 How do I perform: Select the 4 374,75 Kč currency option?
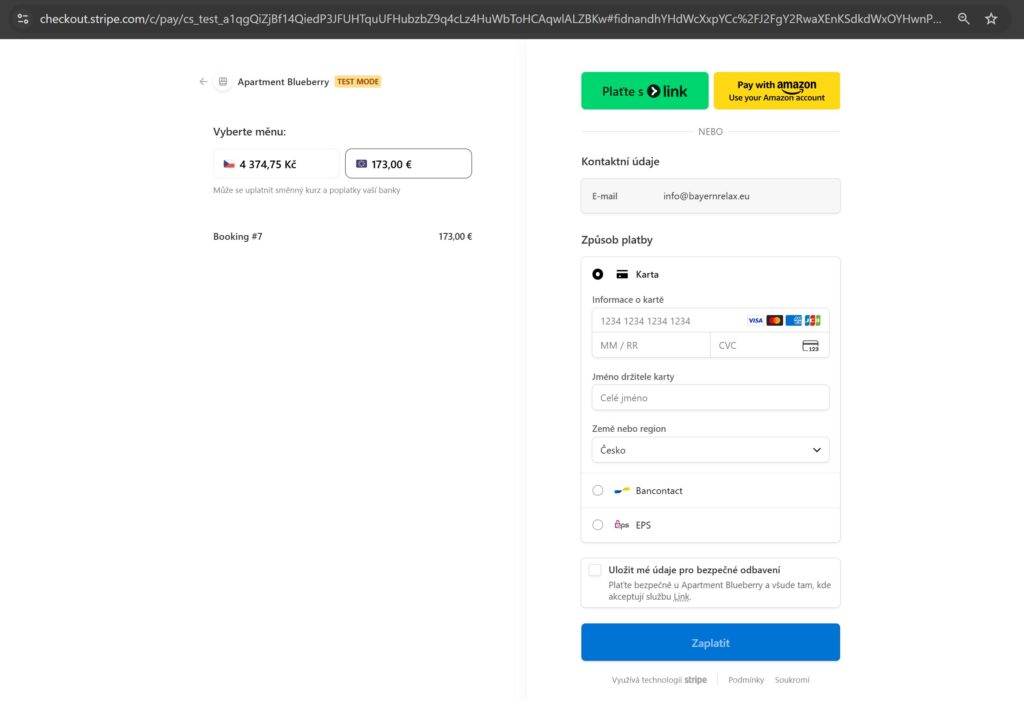[276, 164]
